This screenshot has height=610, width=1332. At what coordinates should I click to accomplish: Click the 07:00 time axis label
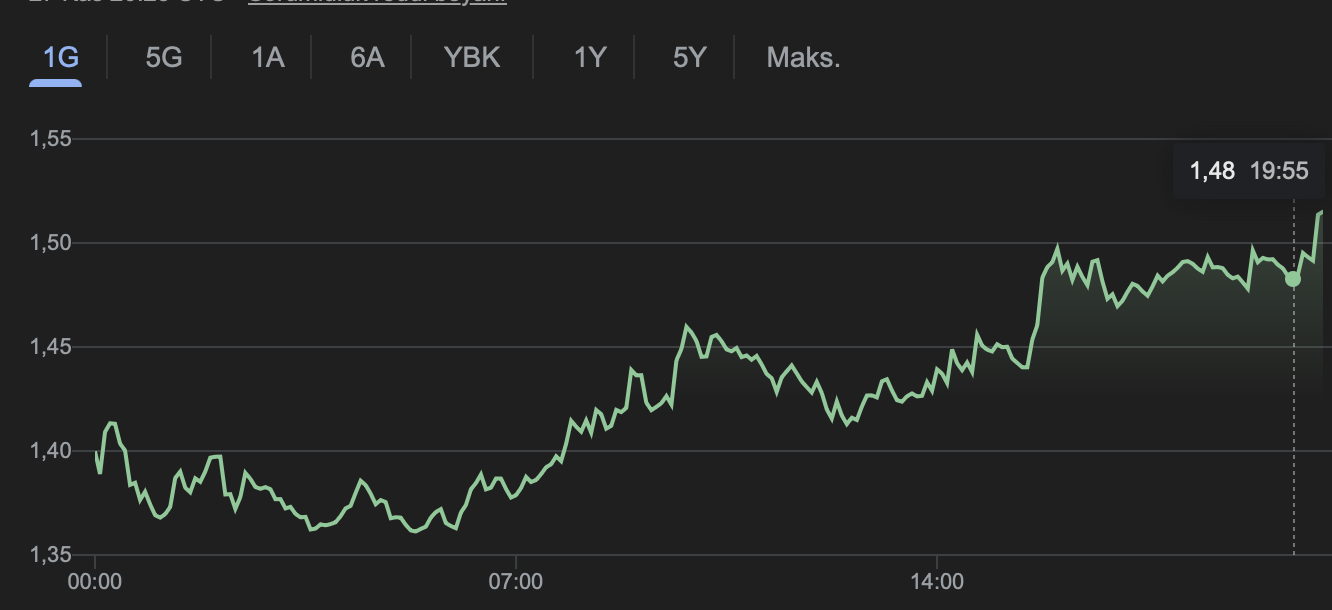click(x=516, y=581)
